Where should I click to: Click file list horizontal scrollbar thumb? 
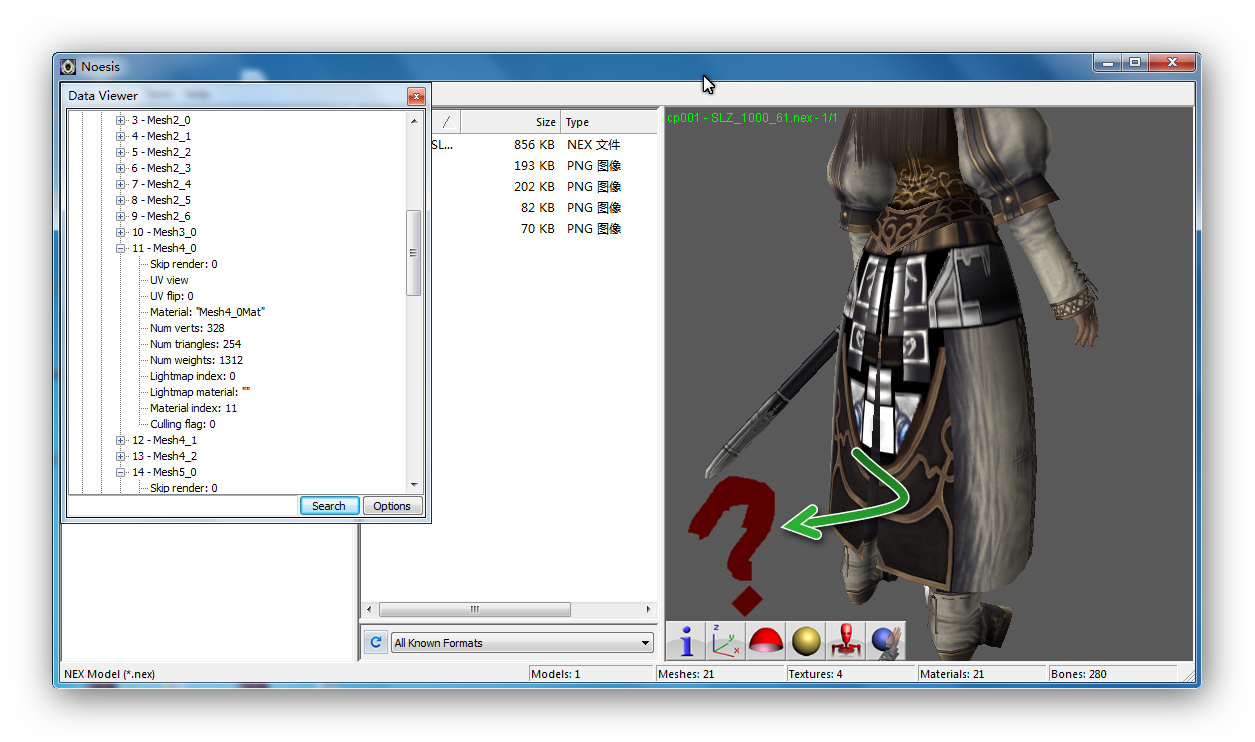coord(475,609)
